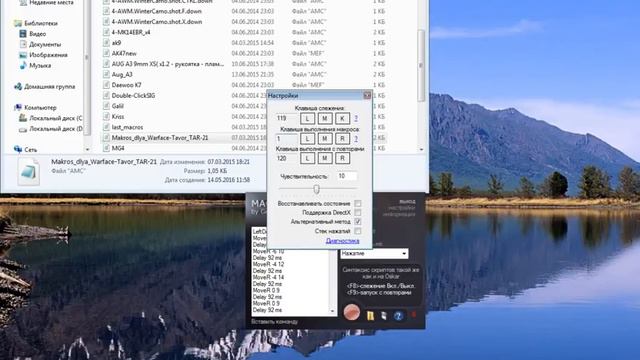
Task: Click file icon of AK47new
Action: pos(106,53)
